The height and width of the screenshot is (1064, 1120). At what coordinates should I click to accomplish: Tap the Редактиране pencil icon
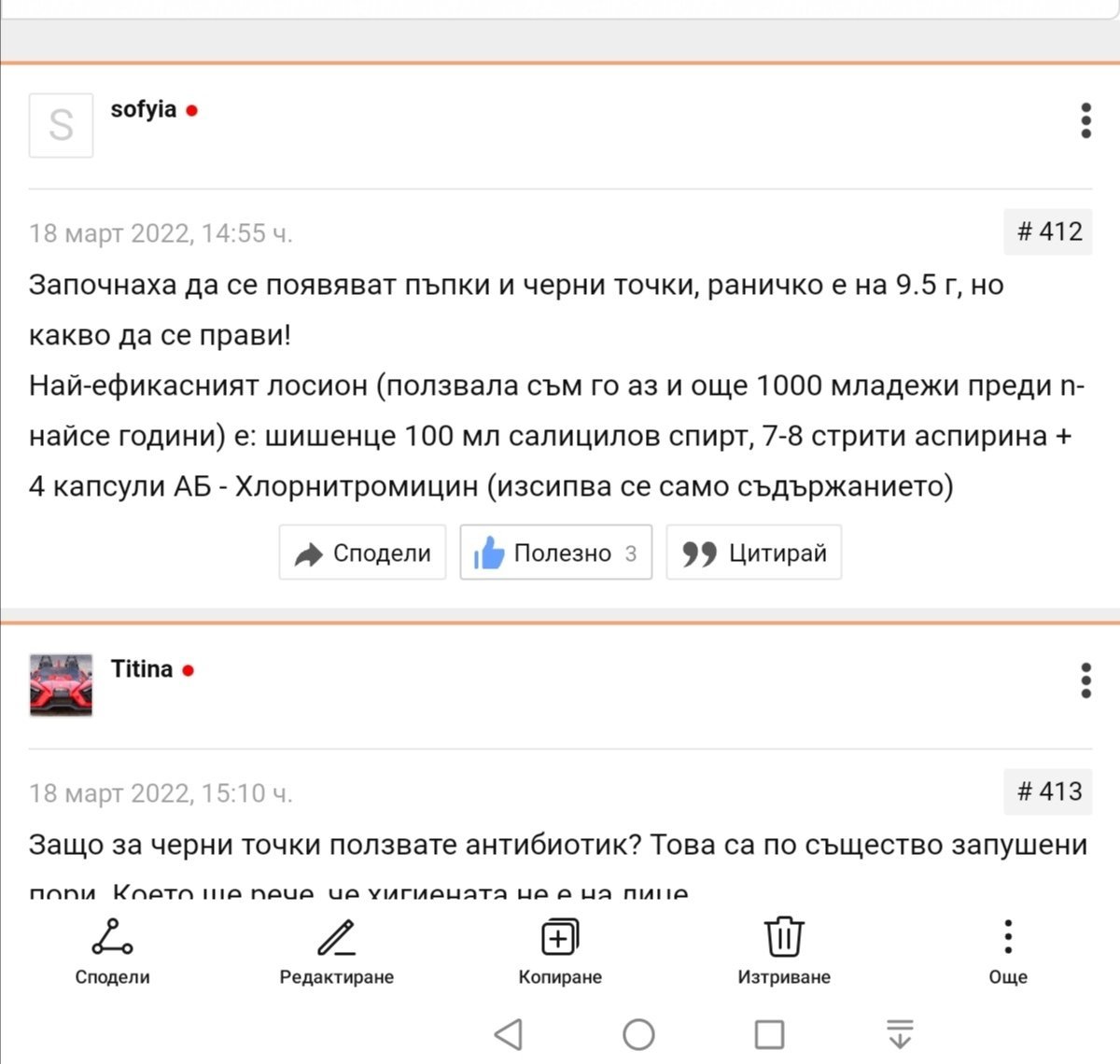pos(336,937)
